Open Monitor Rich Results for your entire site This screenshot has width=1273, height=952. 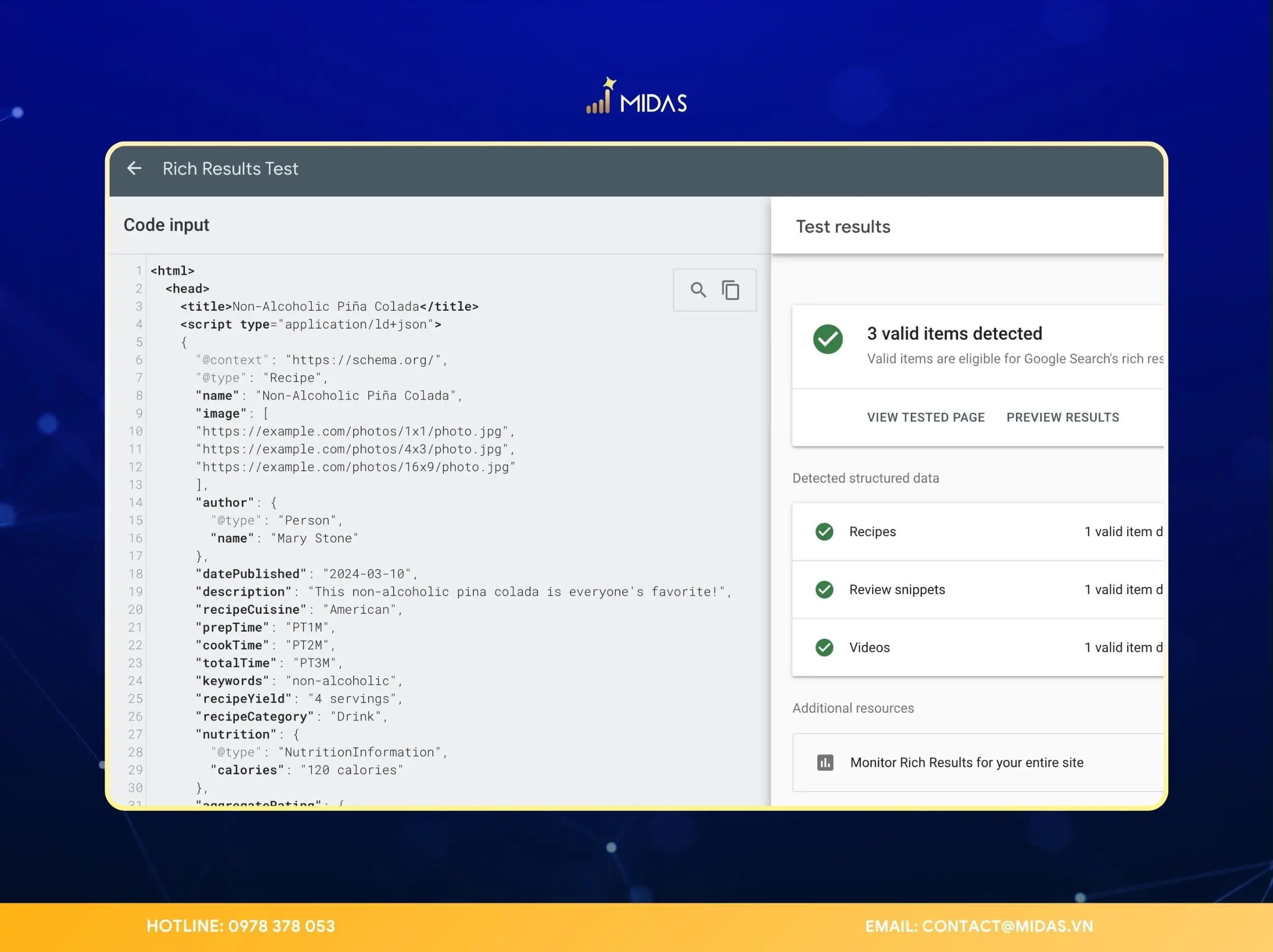[x=978, y=763]
